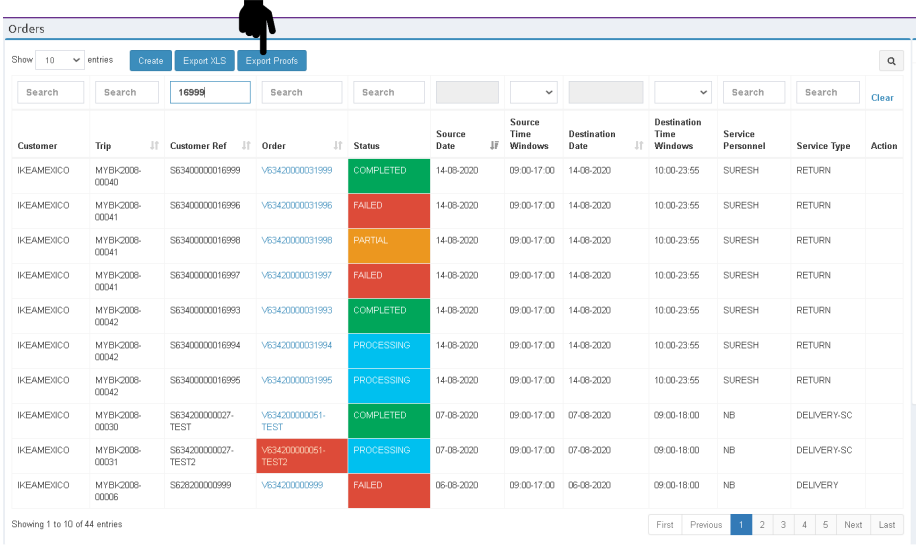Open order V63420000031998 link

297,240
